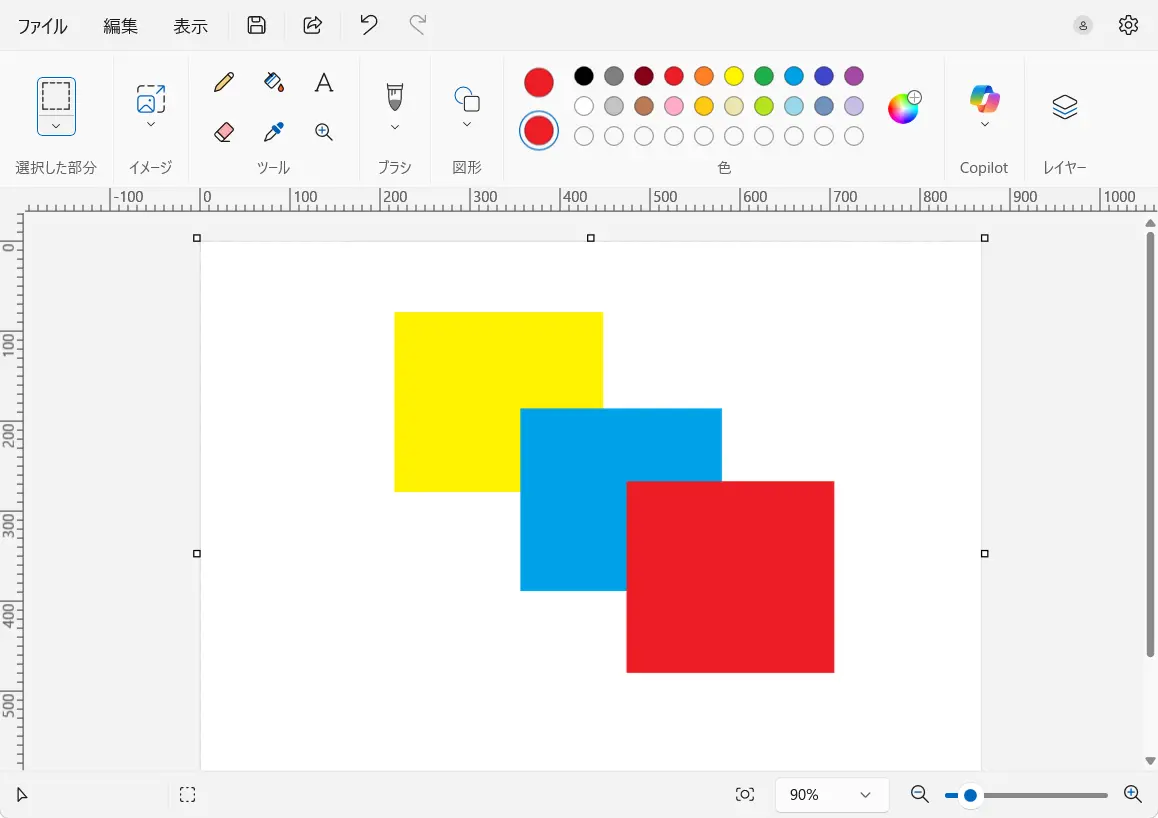Click the canvas bottom-right... right-middle resize handle

click(x=984, y=554)
